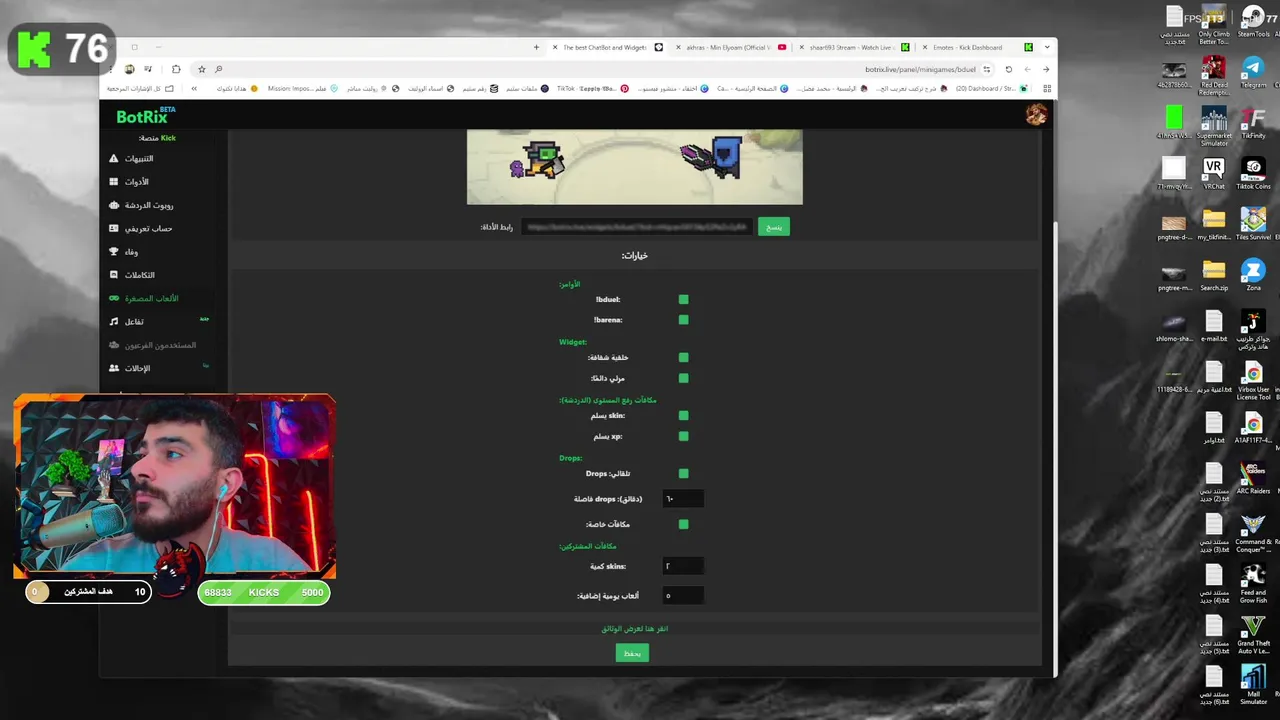Expand the bookmarks overflow chevron
The height and width of the screenshot is (720, 1280).
[x=194, y=88]
